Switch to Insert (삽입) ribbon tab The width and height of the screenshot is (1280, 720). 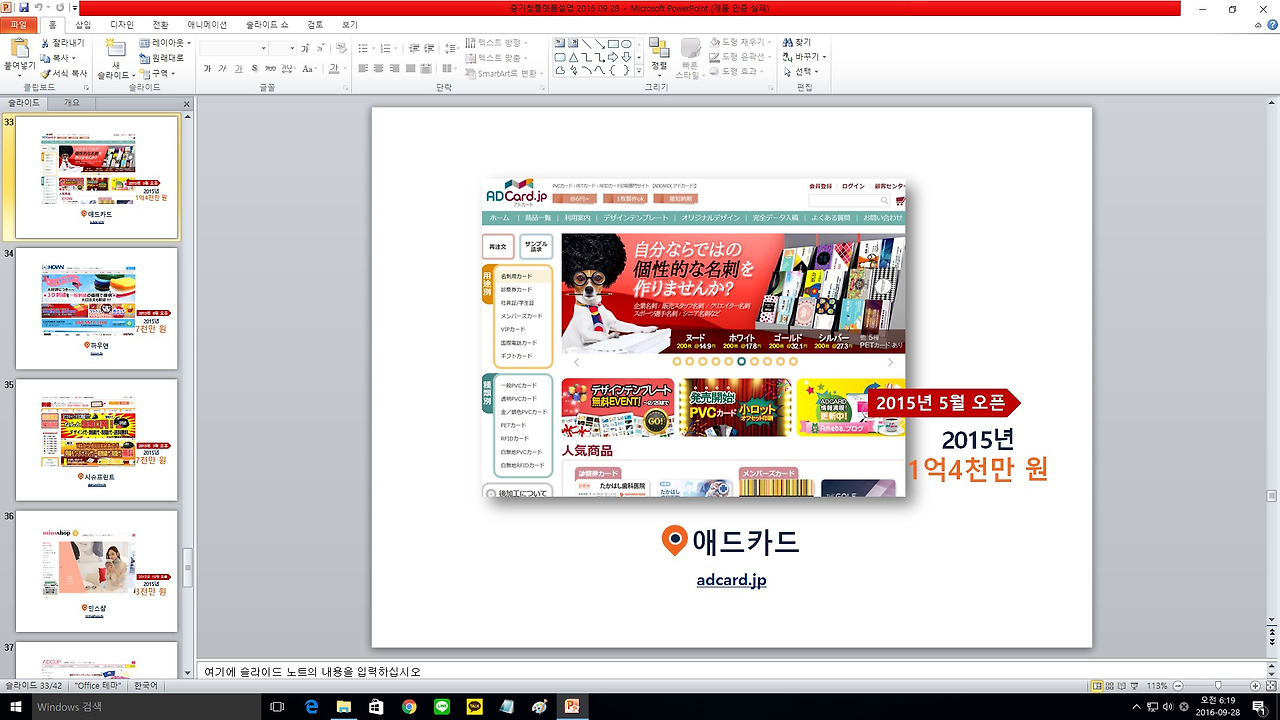pos(83,24)
